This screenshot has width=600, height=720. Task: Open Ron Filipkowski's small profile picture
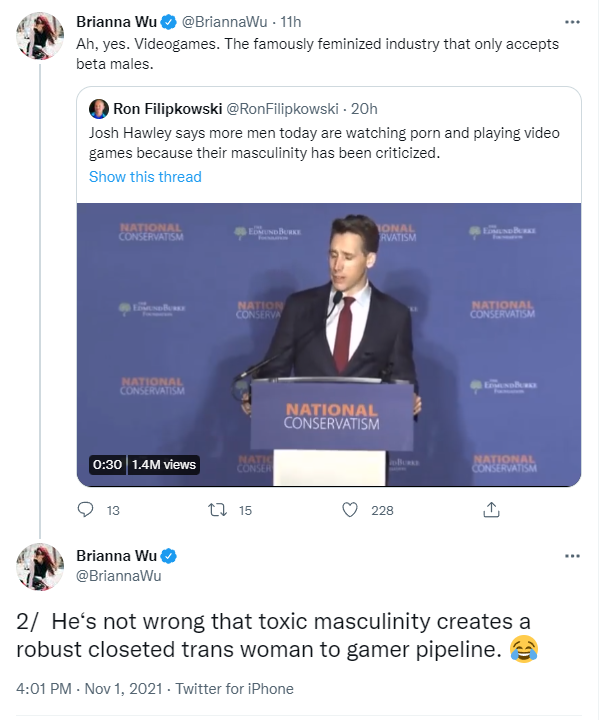tap(99, 109)
